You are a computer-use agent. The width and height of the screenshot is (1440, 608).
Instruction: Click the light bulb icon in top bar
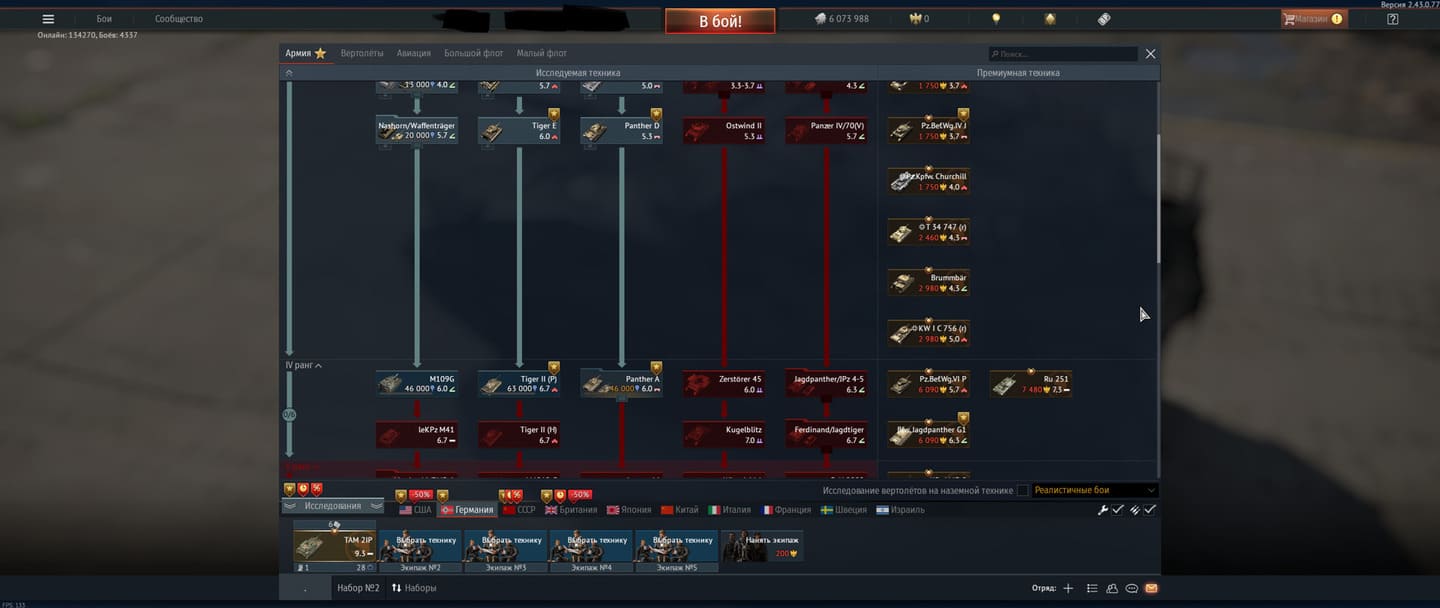pos(995,19)
